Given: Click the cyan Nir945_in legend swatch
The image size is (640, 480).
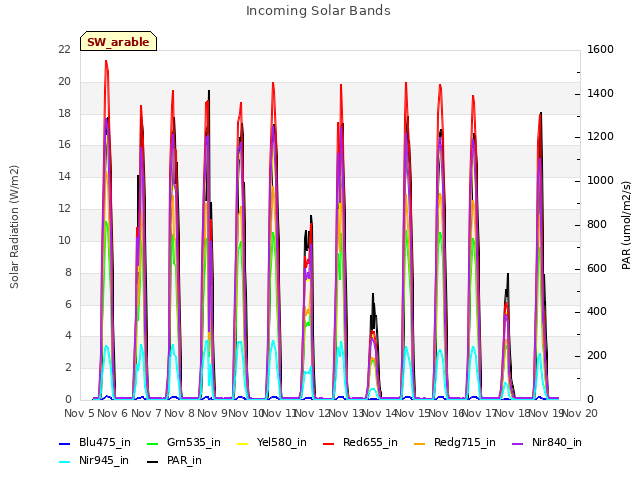Looking at the screenshot, I should click(x=65, y=462).
